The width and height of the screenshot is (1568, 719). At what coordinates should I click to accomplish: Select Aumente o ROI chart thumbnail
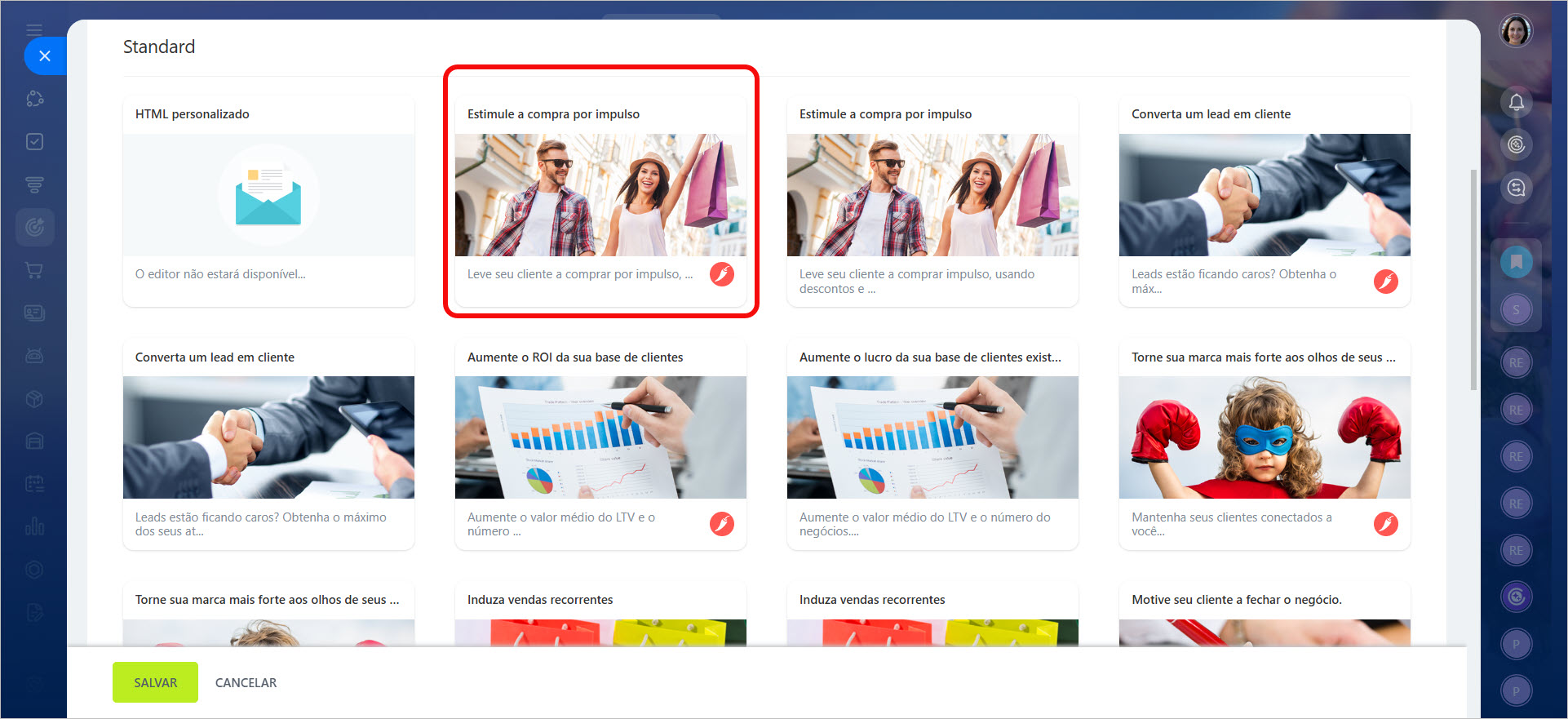(x=600, y=437)
